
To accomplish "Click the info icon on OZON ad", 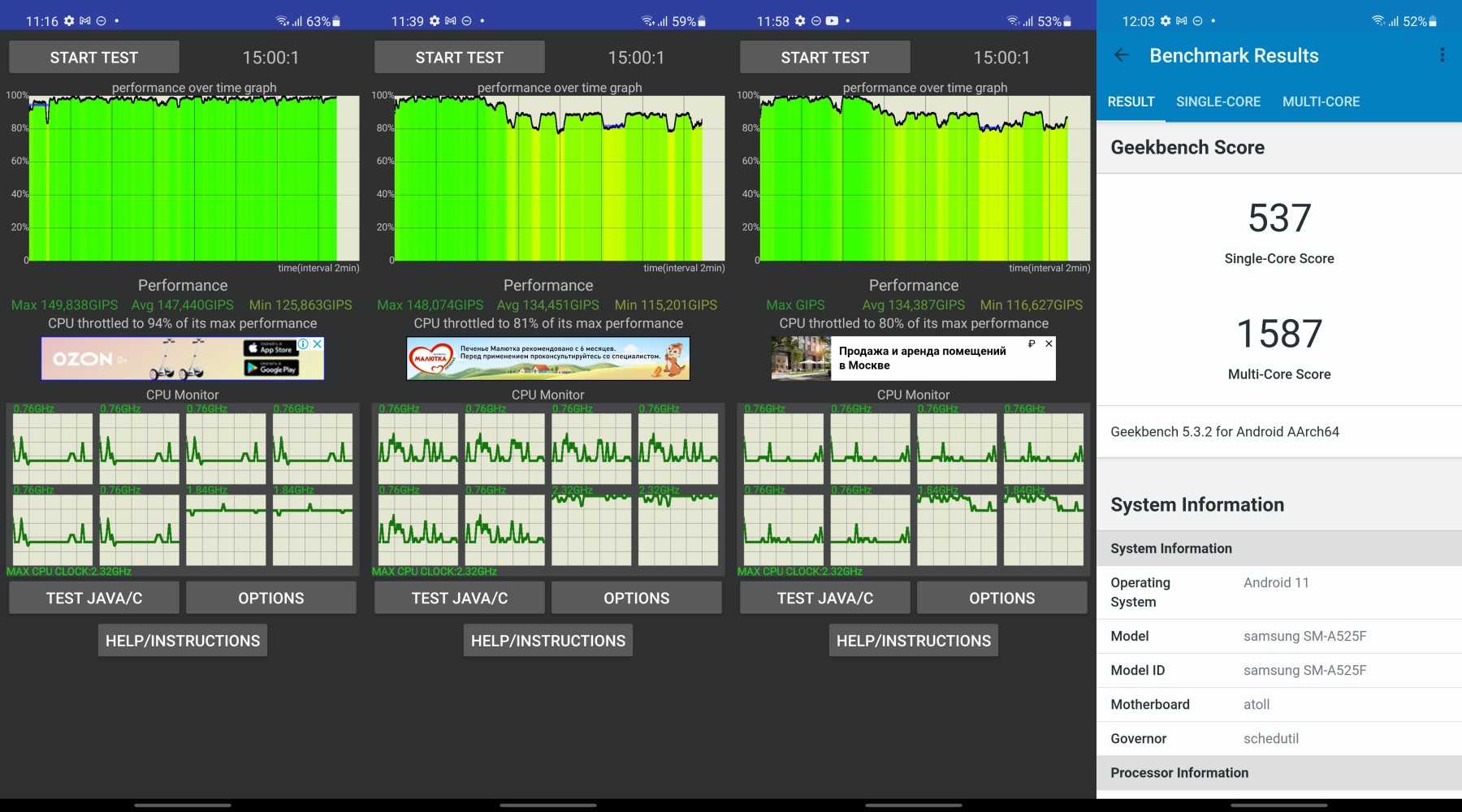I will click(x=304, y=344).
